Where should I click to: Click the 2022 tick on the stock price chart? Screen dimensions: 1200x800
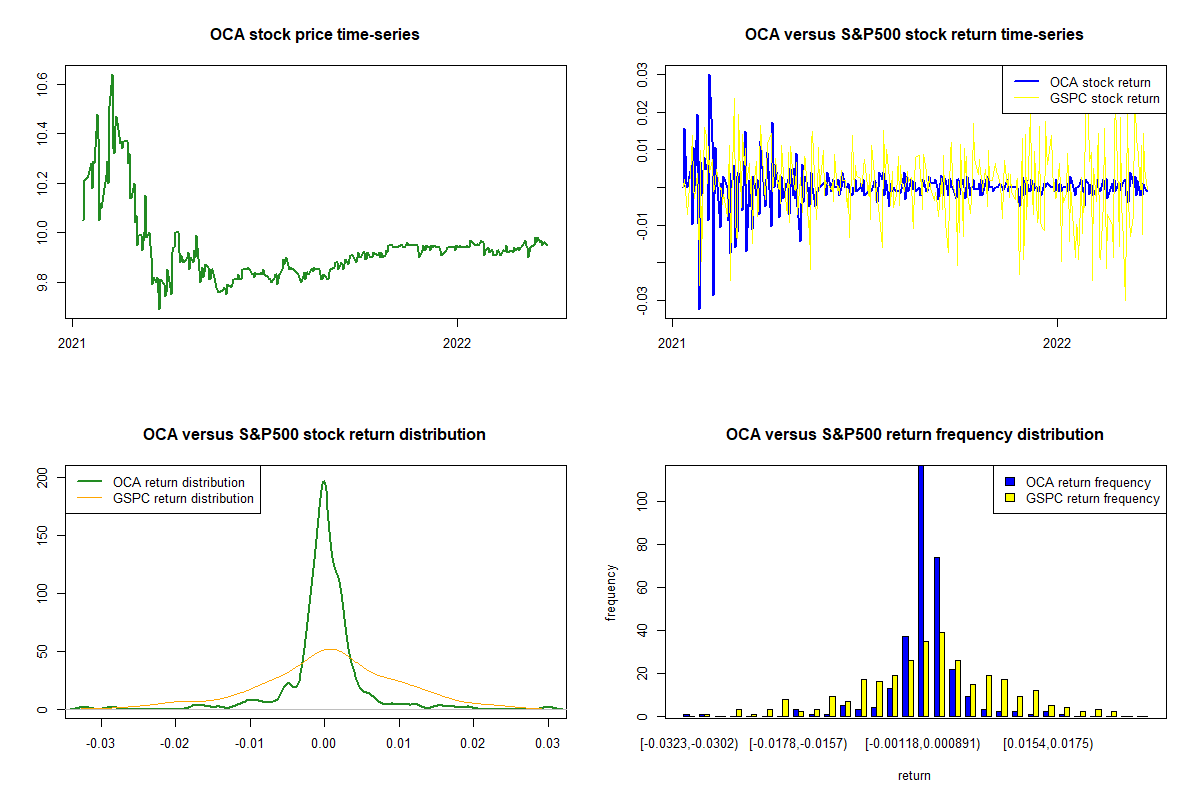(457, 340)
